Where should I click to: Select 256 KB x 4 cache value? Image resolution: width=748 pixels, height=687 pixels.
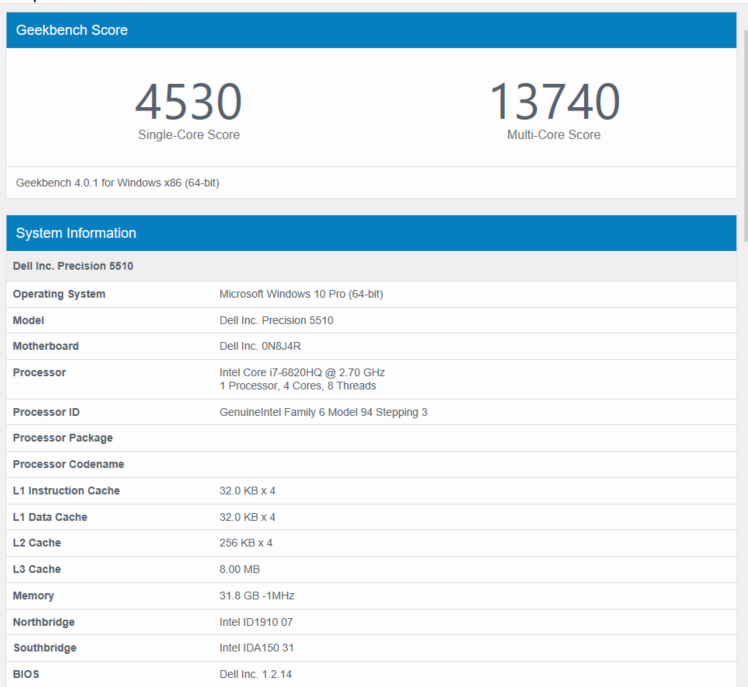pos(246,543)
